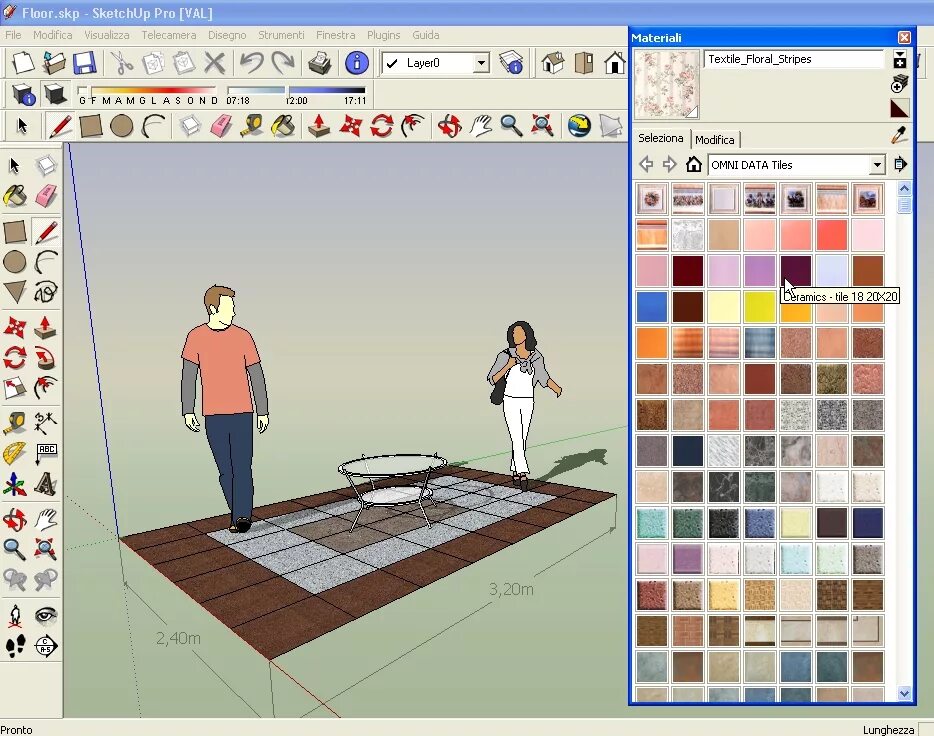Open the File menu
The image size is (934, 736).
point(13,35)
